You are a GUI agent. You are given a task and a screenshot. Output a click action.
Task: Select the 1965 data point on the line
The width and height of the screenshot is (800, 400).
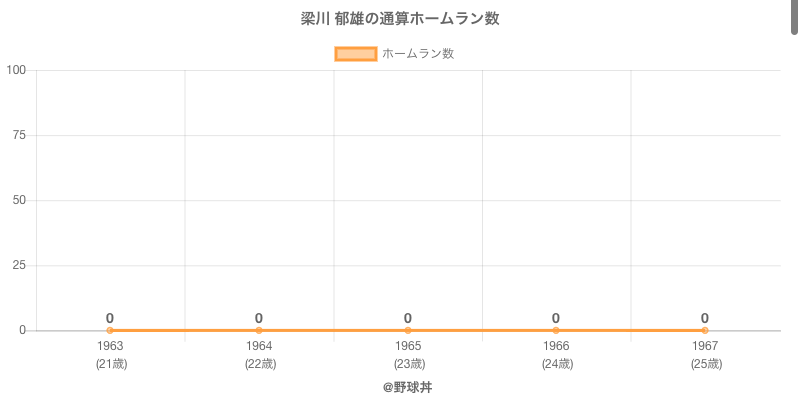click(x=408, y=330)
